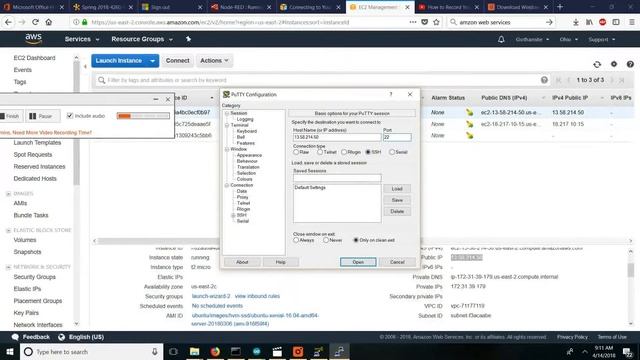Click Load saved session button
This screenshot has height=360, width=640.
(397, 189)
